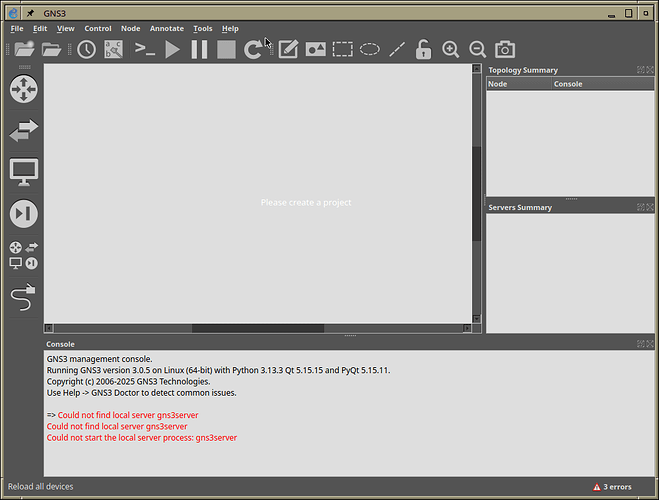Click the Open project folder icon
Screen dimensions: 659x500
pyautogui.click(x=51, y=49)
